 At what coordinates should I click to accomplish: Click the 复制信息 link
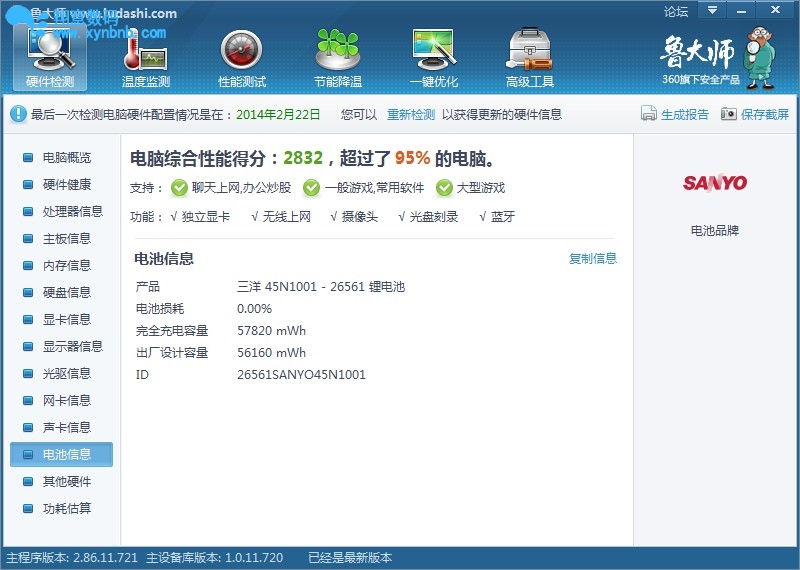593,259
